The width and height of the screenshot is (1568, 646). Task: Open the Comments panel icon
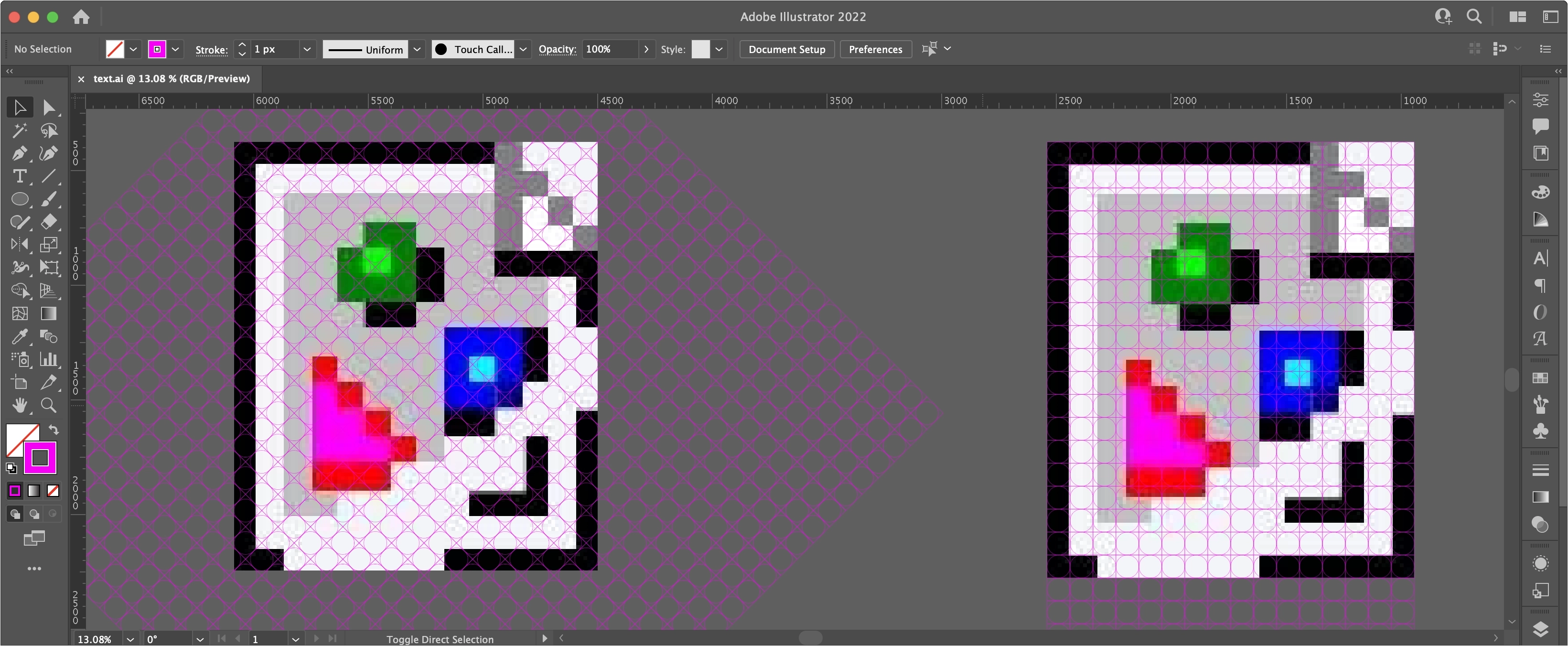click(1541, 126)
